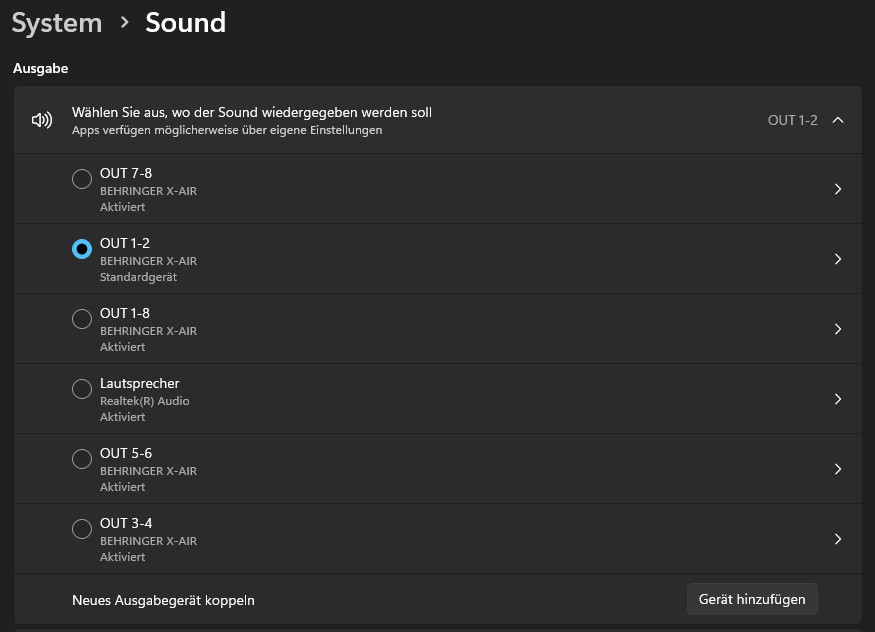
Task: Select OUT 5-6 as playback device
Action: pos(82,459)
